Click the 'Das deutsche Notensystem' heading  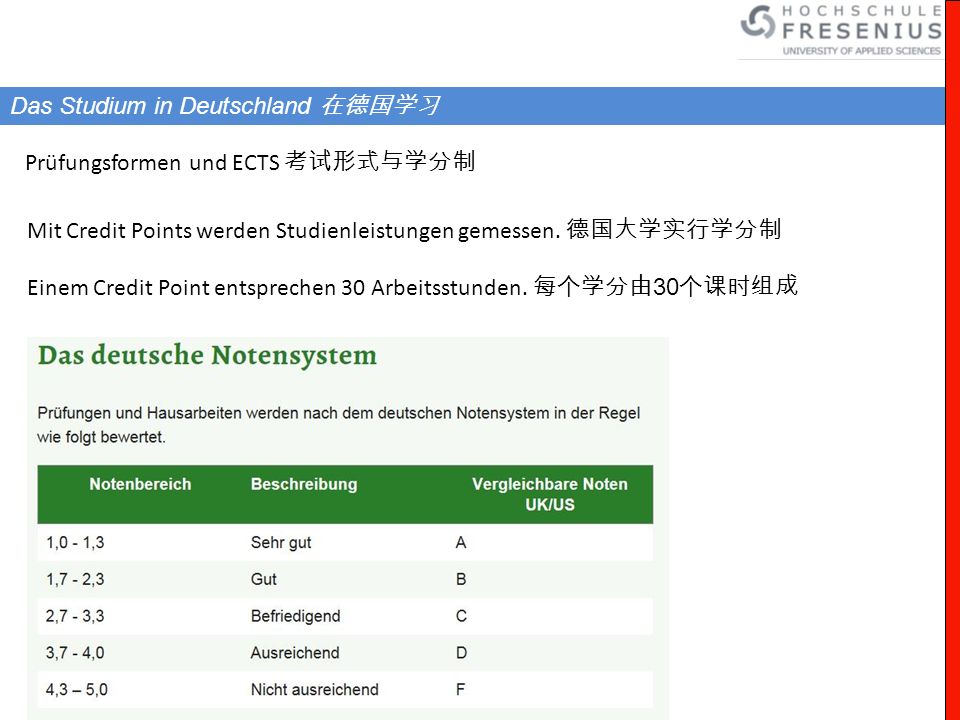click(x=207, y=355)
